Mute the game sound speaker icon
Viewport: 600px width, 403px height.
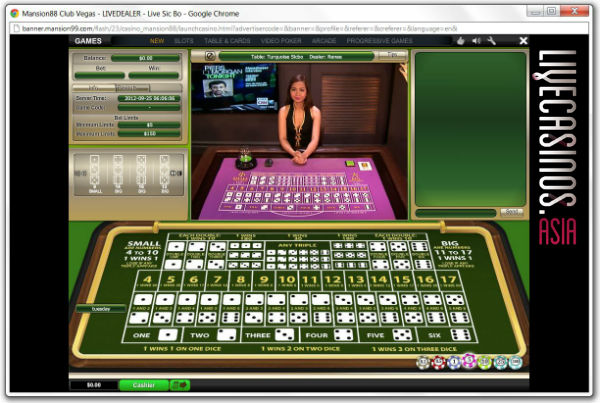pyautogui.click(x=475, y=41)
